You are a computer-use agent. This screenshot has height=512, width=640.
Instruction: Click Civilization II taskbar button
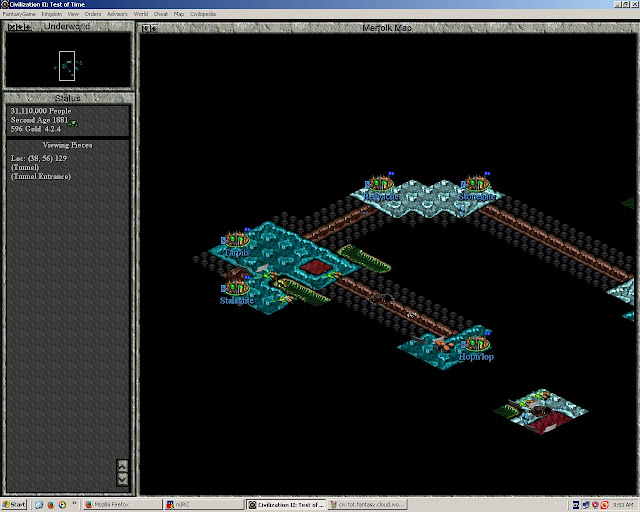pyautogui.click(x=287, y=505)
